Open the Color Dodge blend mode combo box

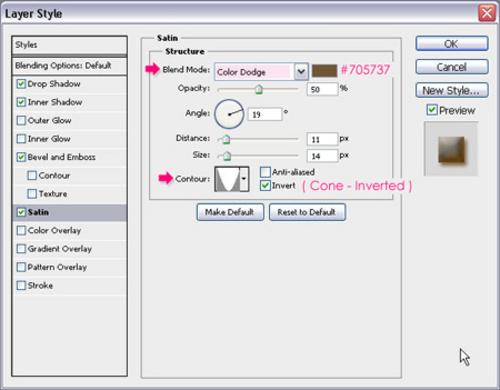point(261,71)
